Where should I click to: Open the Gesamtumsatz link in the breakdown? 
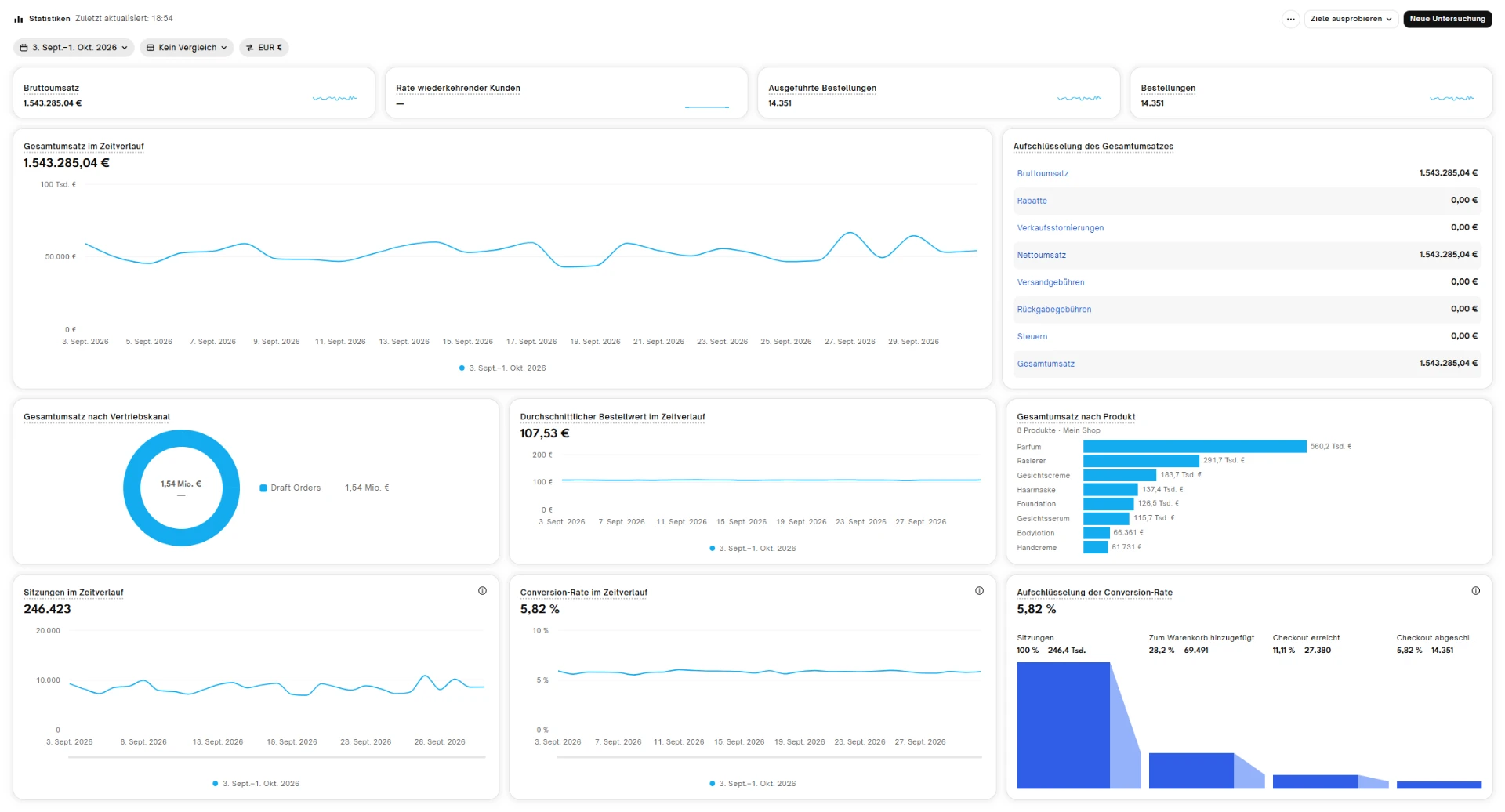pos(1046,364)
